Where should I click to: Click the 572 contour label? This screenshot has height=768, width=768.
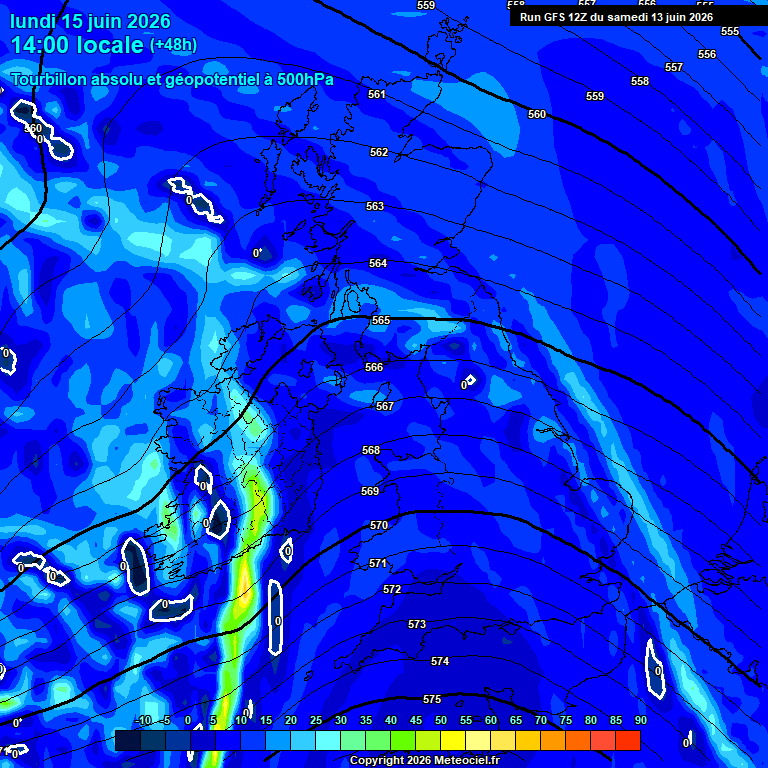pyautogui.click(x=392, y=589)
